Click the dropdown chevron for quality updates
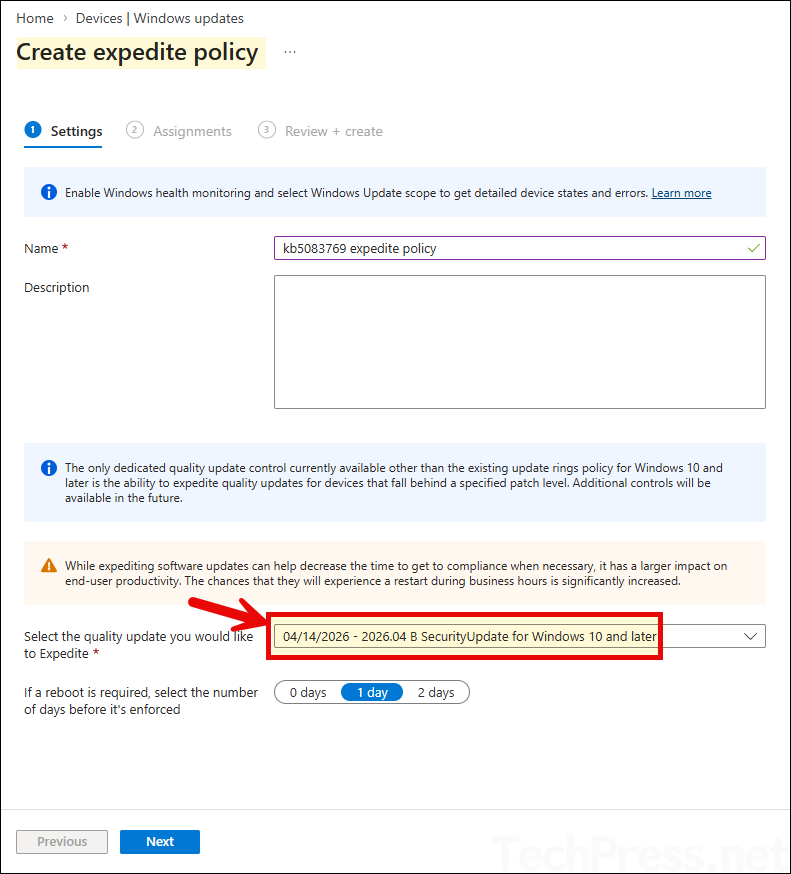 [x=748, y=635]
